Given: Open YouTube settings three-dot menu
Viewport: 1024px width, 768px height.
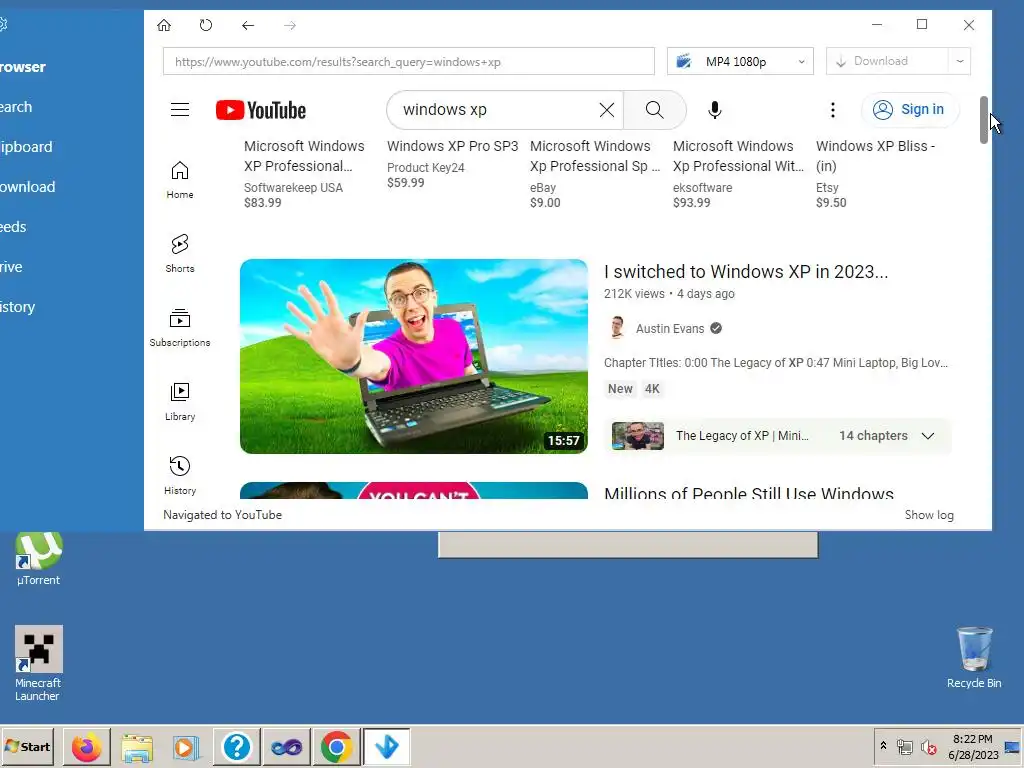Looking at the screenshot, I should point(833,110).
